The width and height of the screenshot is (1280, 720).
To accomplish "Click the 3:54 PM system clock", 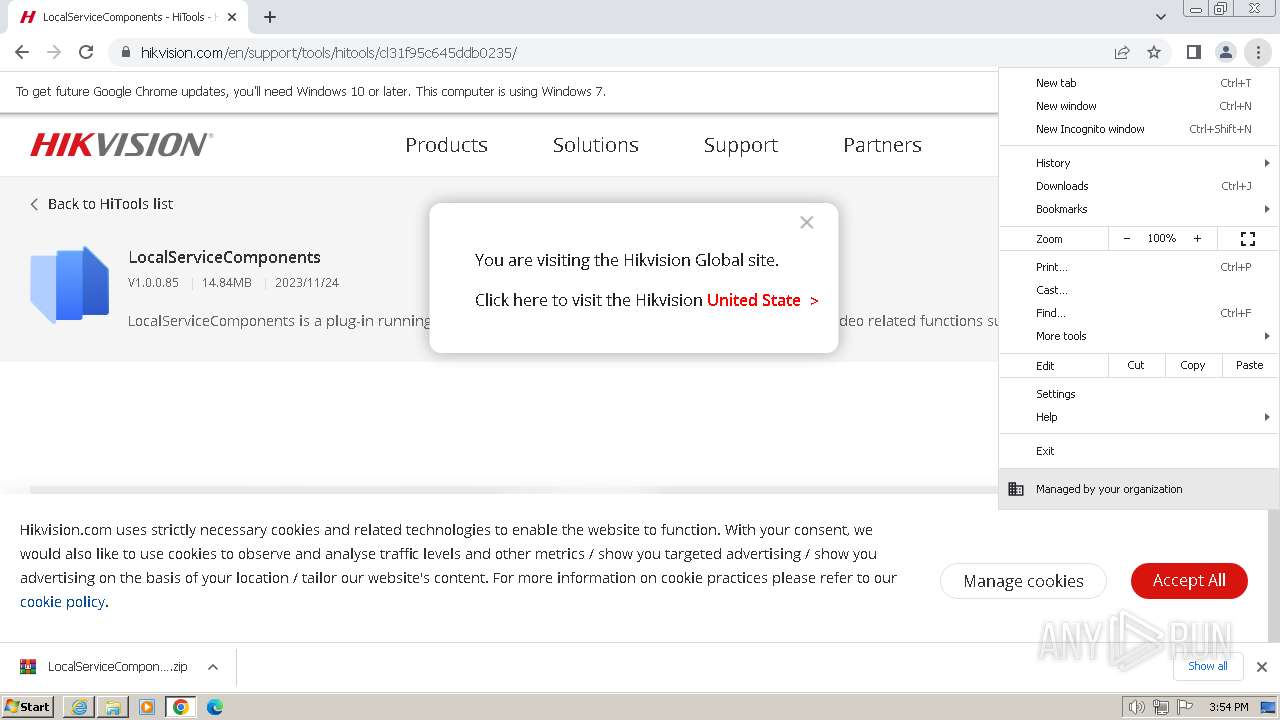I will pos(1228,707).
